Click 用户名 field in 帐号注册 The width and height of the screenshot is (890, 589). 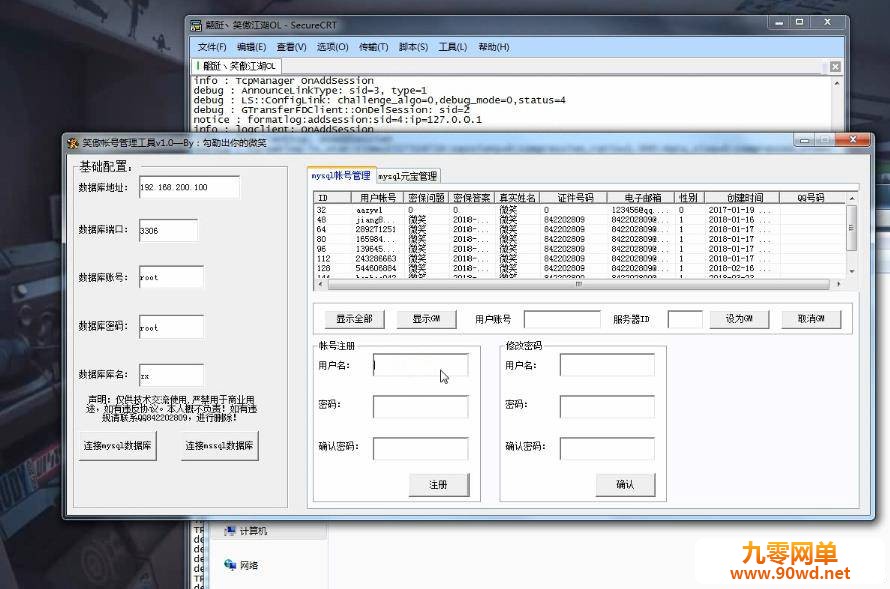[x=421, y=365]
